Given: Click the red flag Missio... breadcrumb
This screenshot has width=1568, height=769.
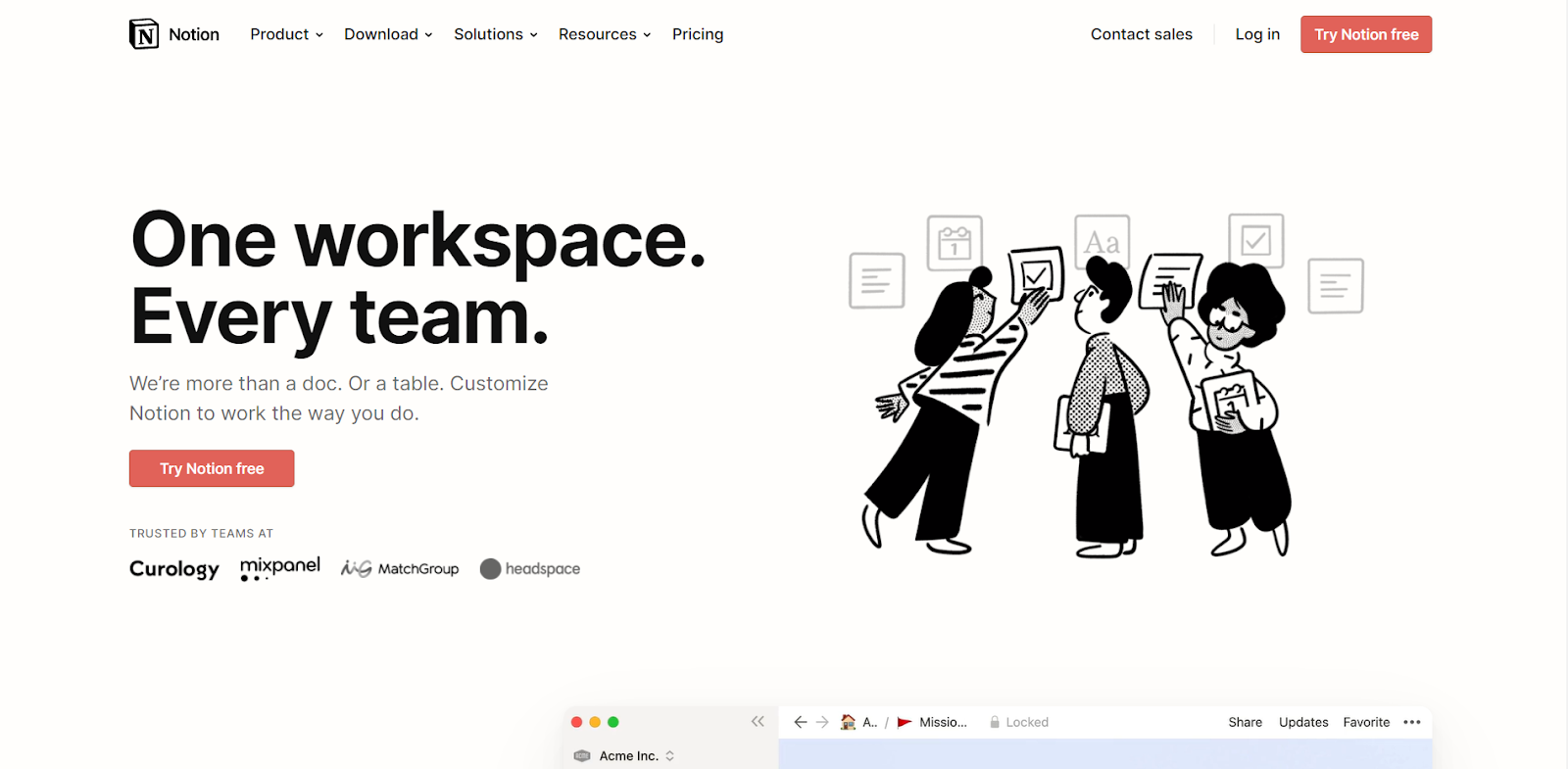Looking at the screenshot, I should tap(932, 722).
